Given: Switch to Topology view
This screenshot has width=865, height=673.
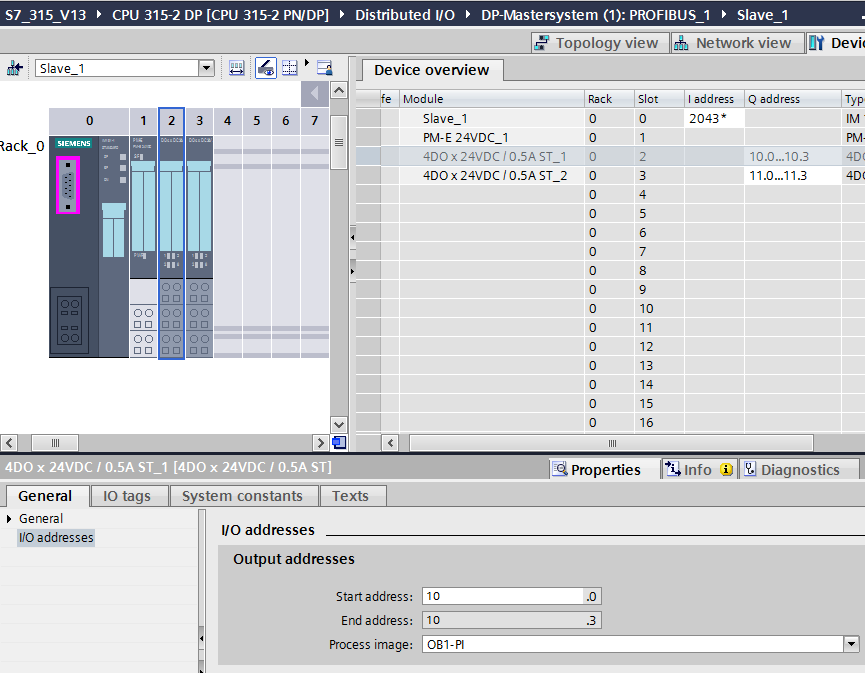Looking at the screenshot, I should pyautogui.click(x=600, y=43).
